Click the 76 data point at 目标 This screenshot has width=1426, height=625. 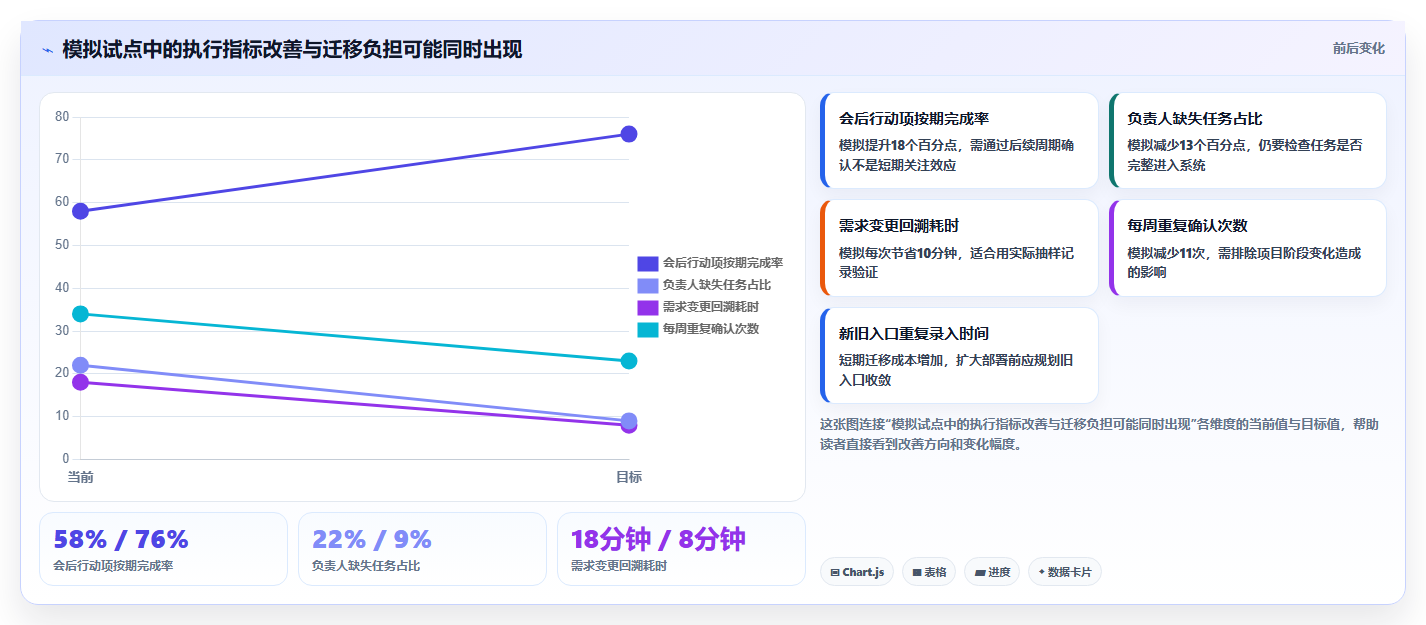tap(629, 134)
